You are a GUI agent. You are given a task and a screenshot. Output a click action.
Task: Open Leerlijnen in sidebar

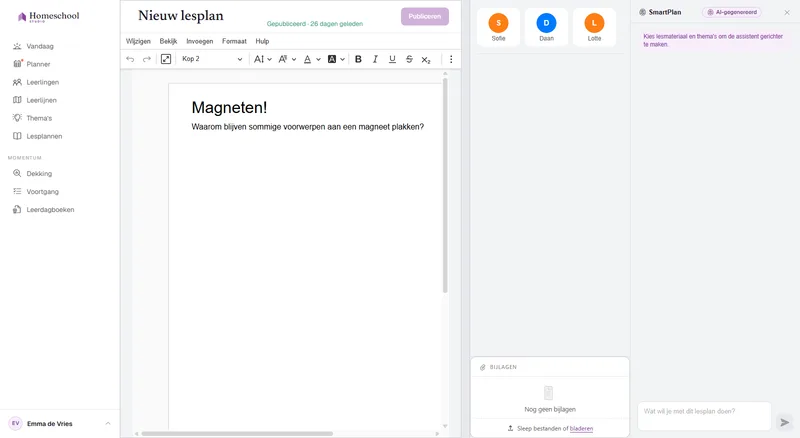[x=41, y=101]
